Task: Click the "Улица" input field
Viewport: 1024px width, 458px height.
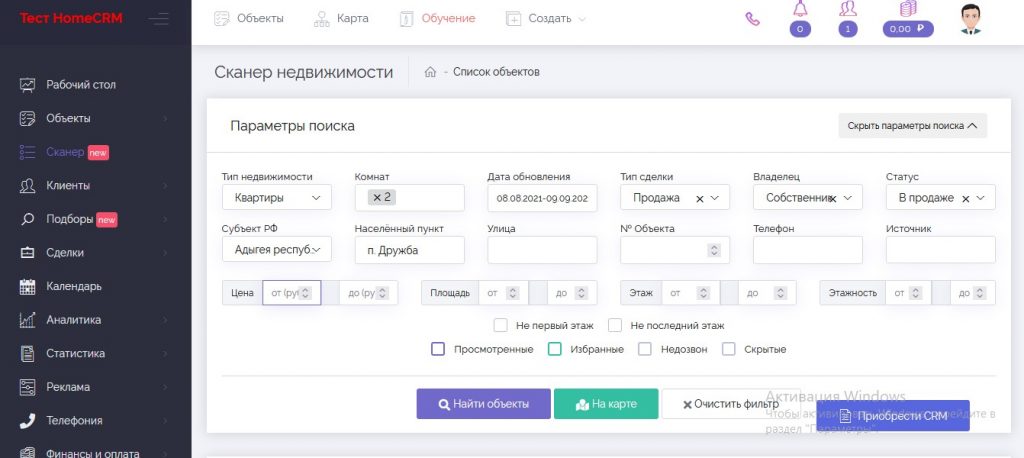Action: click(x=542, y=250)
